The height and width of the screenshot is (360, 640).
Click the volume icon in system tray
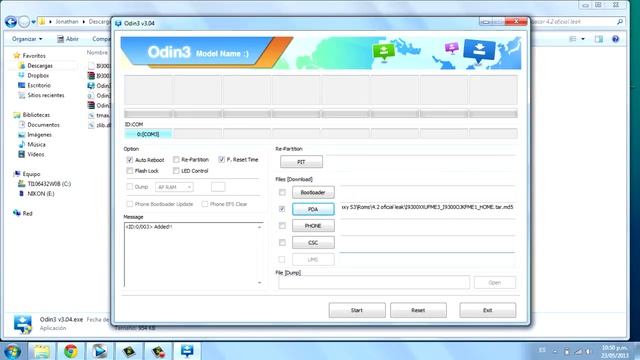588,351
